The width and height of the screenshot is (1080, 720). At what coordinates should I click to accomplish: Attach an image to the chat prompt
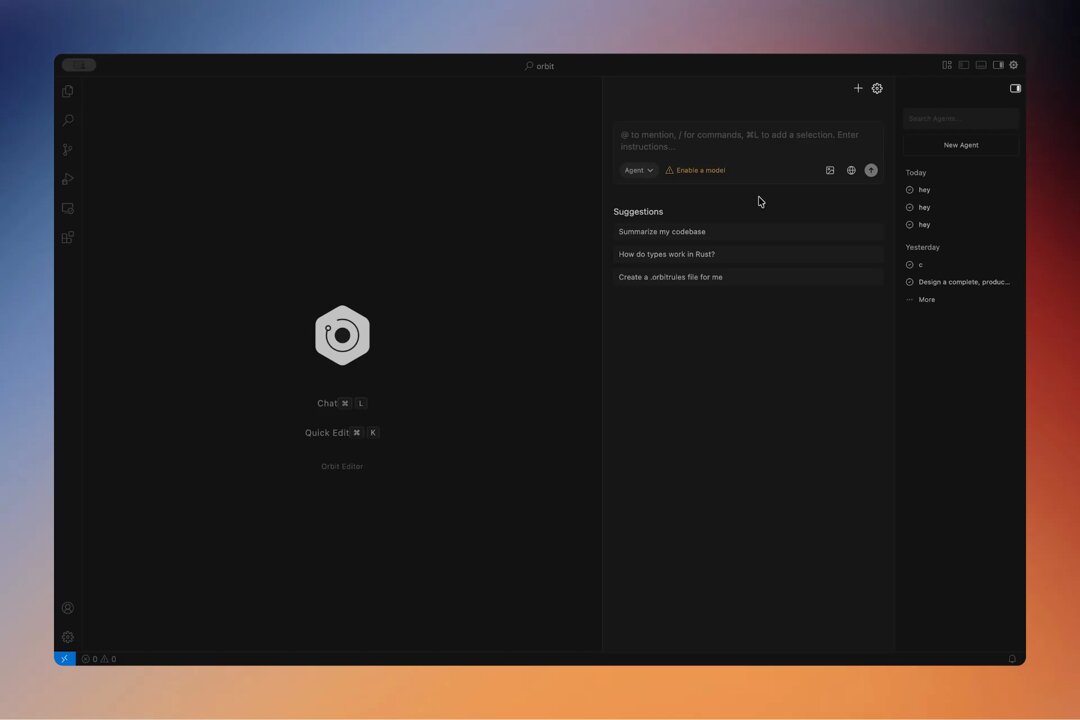point(830,170)
